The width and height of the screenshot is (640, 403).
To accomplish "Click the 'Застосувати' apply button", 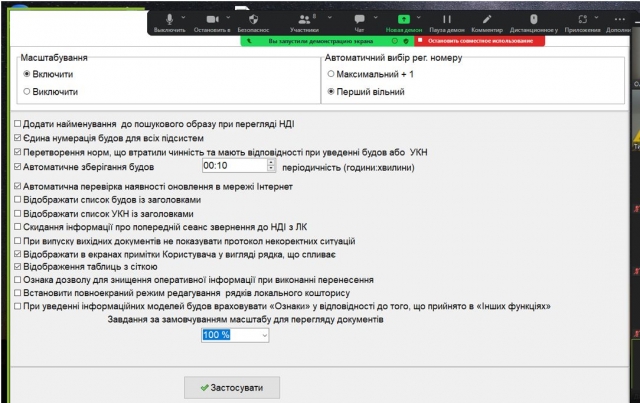I will pyautogui.click(x=232, y=387).
